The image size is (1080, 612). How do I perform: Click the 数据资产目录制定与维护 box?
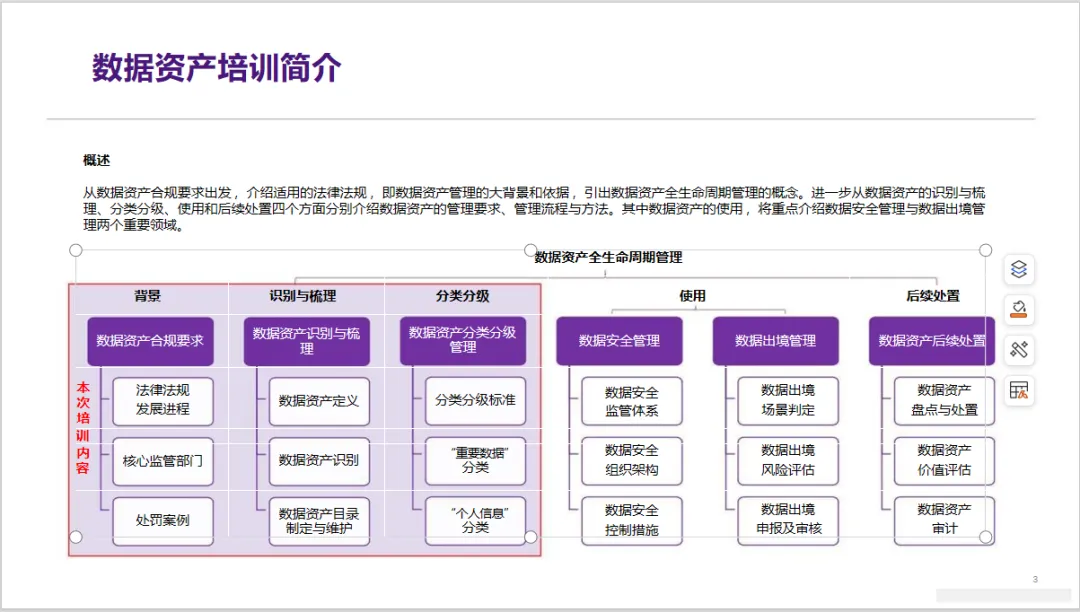pyautogui.click(x=319, y=521)
